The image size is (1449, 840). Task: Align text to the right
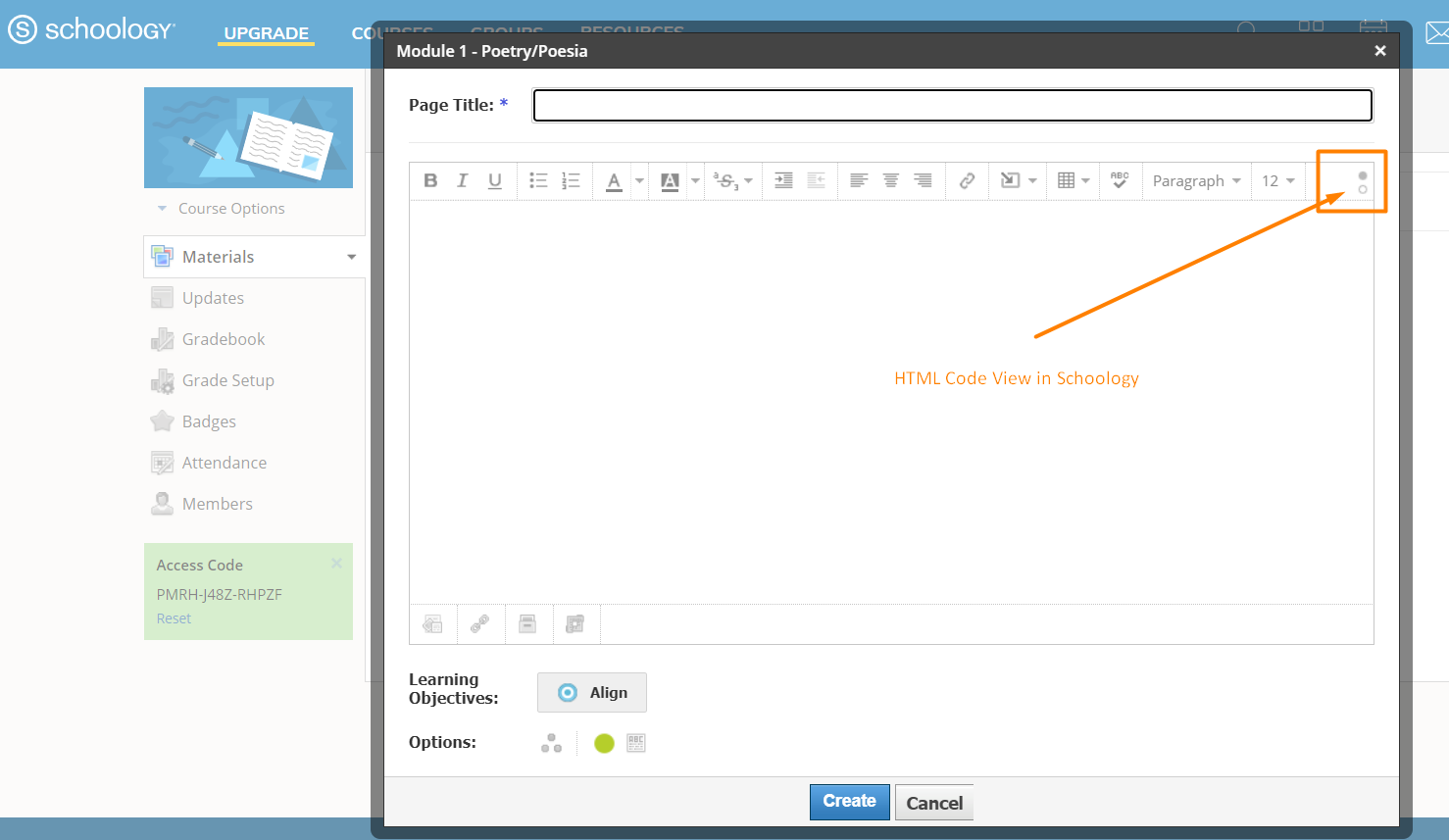coord(924,180)
